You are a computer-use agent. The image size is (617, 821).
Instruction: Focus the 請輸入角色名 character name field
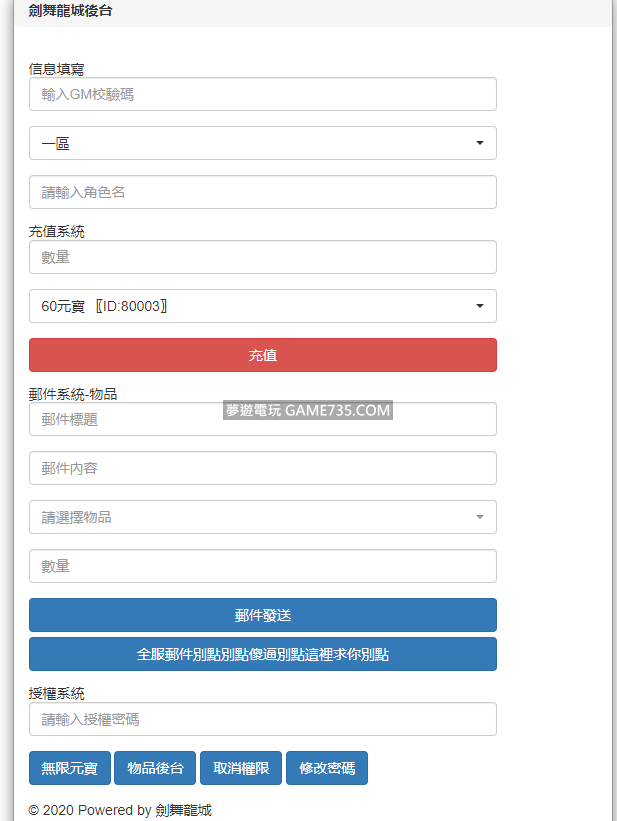(x=262, y=192)
